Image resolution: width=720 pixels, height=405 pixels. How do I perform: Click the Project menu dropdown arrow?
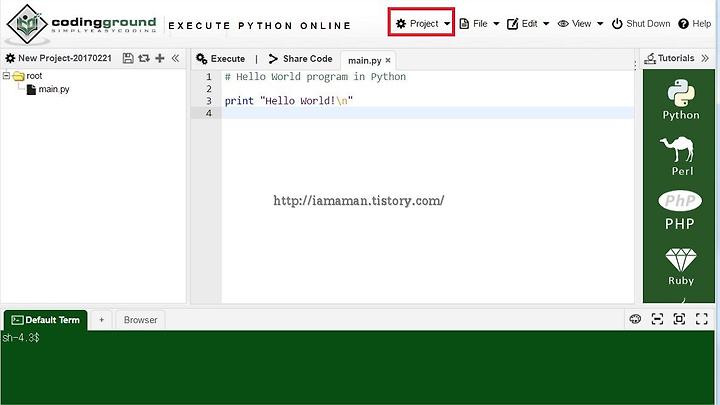click(x=447, y=23)
